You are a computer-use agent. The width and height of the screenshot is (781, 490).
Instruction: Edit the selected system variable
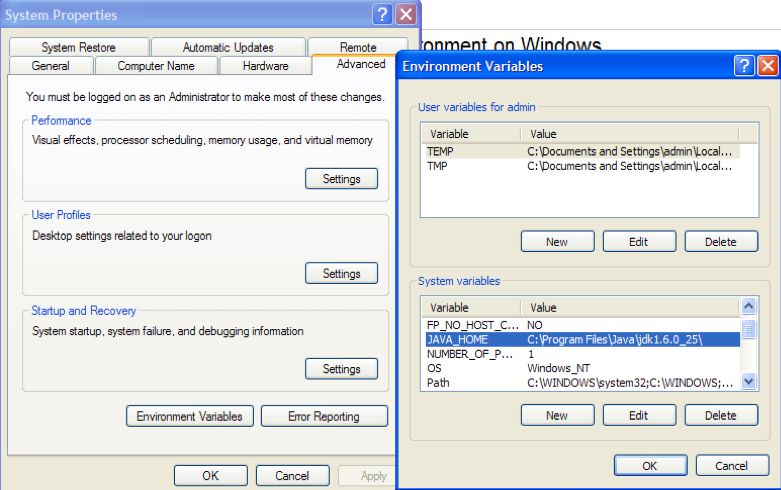point(639,415)
